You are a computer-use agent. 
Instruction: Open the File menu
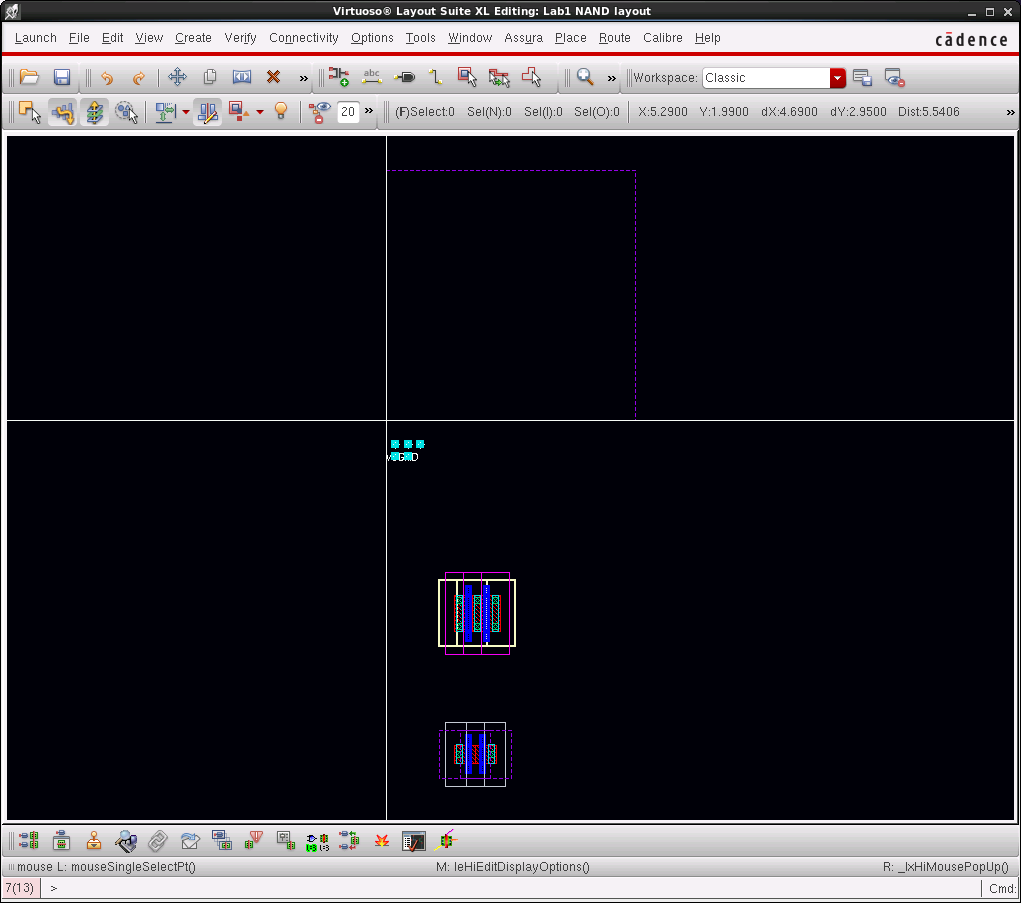coord(79,38)
